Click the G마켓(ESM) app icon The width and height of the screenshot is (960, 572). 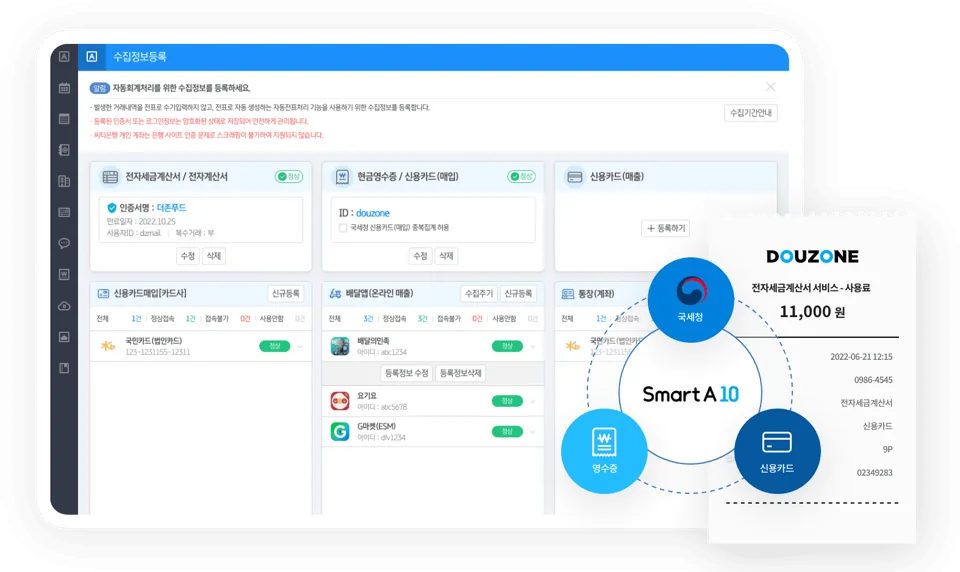coord(340,431)
